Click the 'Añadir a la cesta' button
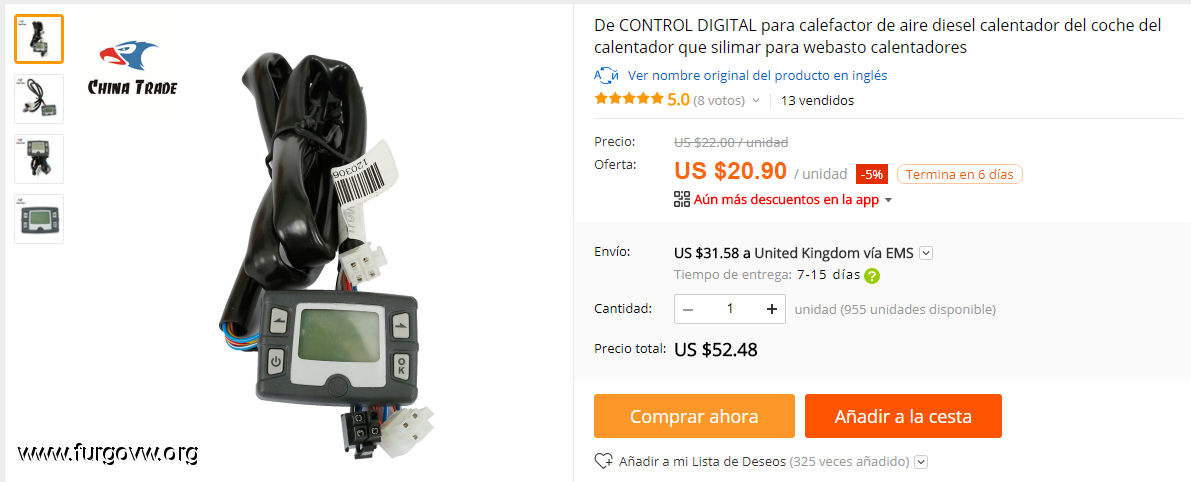This screenshot has width=1191, height=482. pos(903,416)
